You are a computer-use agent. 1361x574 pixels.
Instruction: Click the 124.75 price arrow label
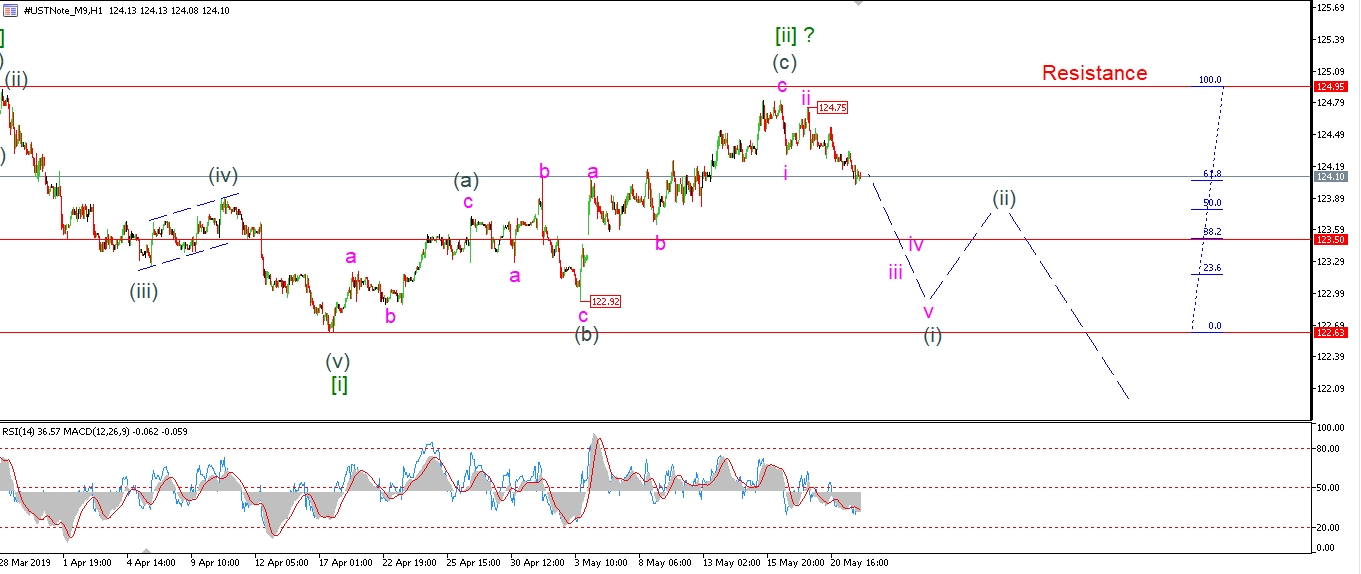[832, 107]
